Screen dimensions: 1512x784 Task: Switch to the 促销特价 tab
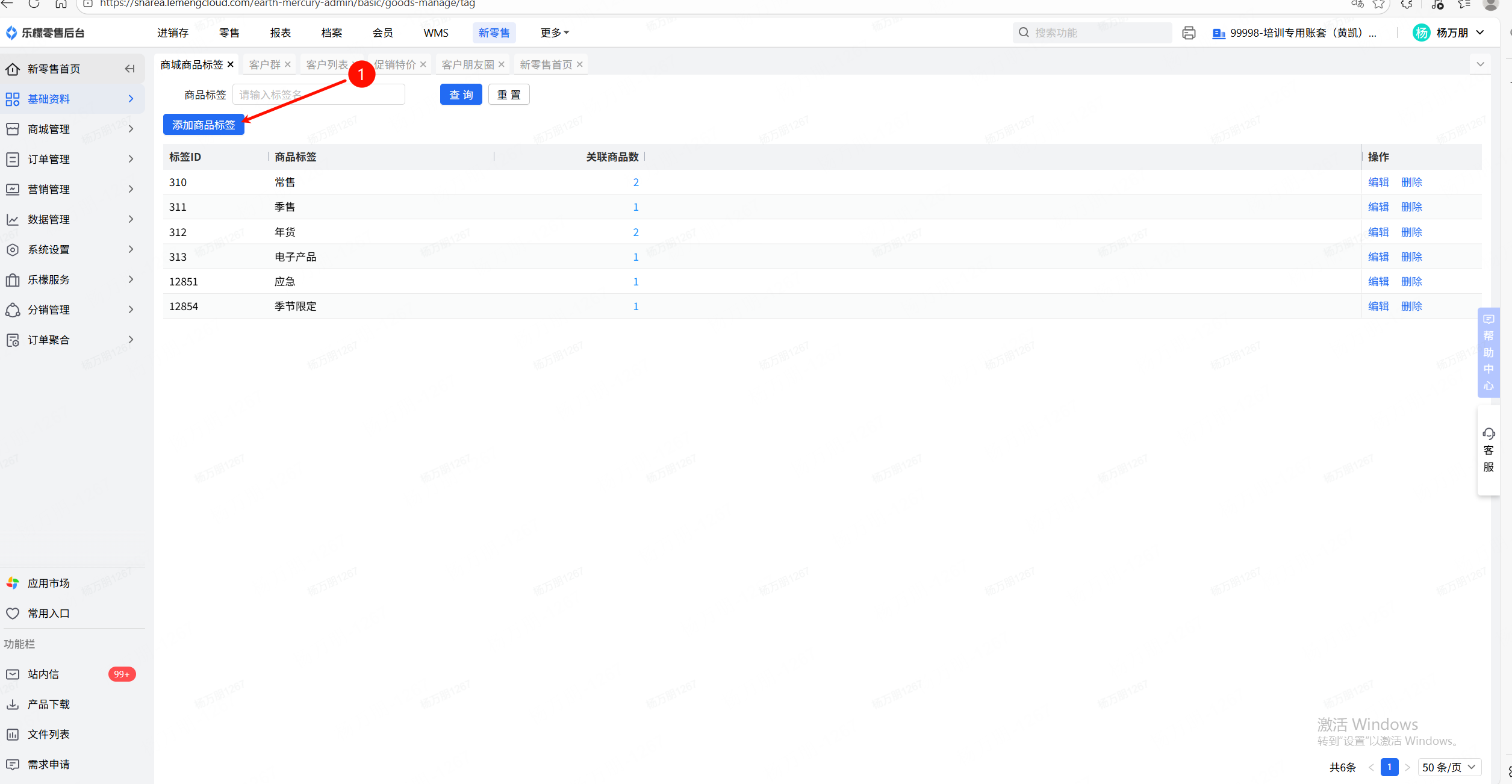(394, 64)
